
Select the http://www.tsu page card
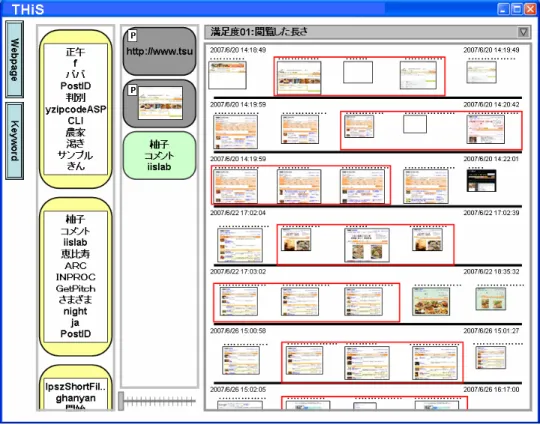click(x=159, y=51)
